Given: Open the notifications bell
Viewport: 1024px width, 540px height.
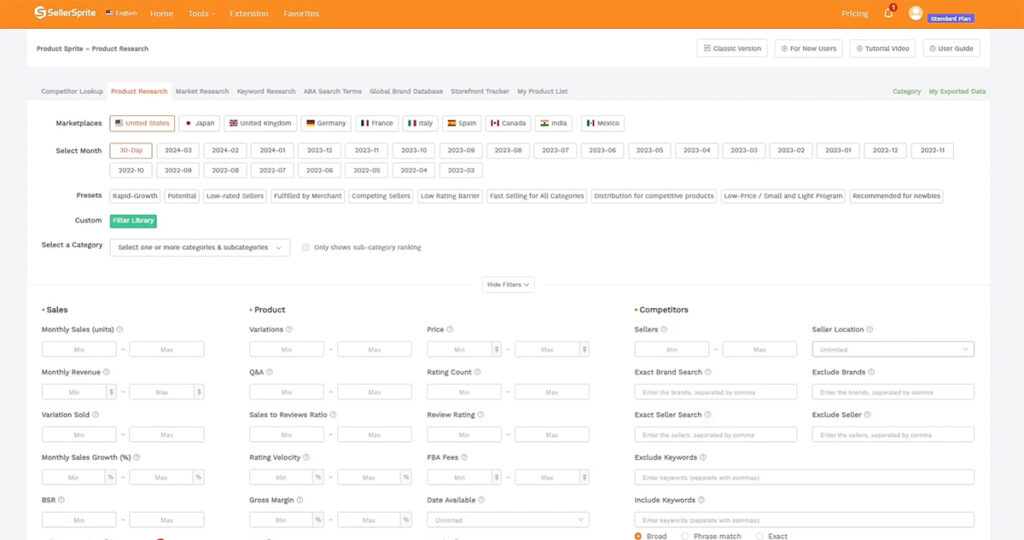Looking at the screenshot, I should click(888, 13).
